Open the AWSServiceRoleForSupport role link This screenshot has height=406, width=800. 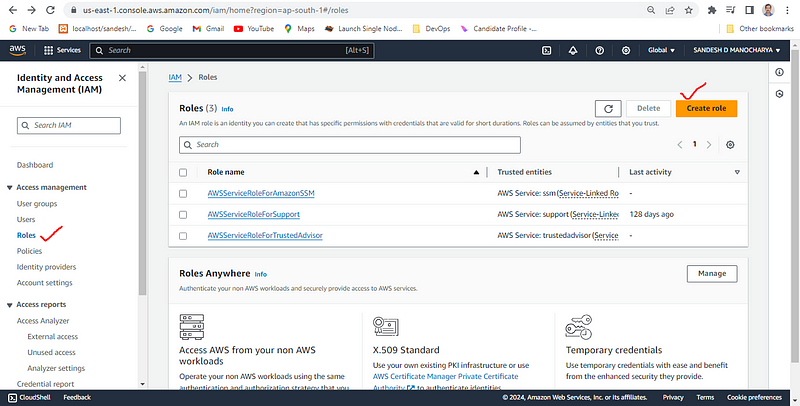tap(254, 215)
